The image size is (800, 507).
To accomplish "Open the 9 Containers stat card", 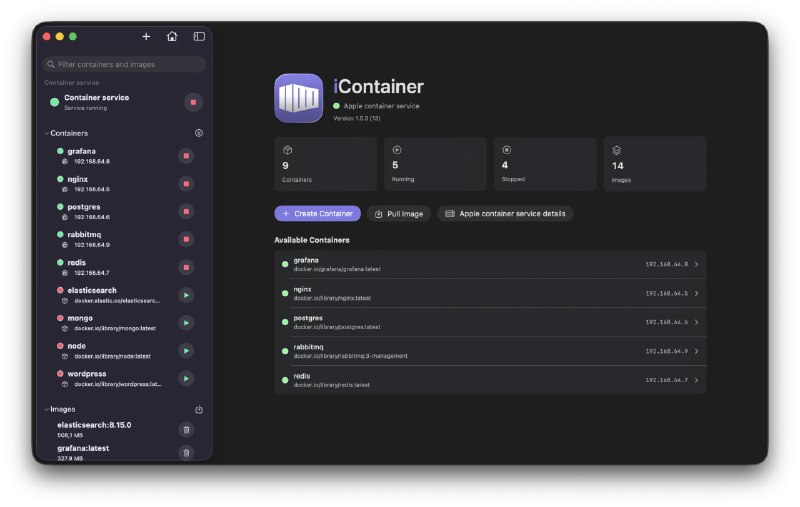I will click(326, 164).
